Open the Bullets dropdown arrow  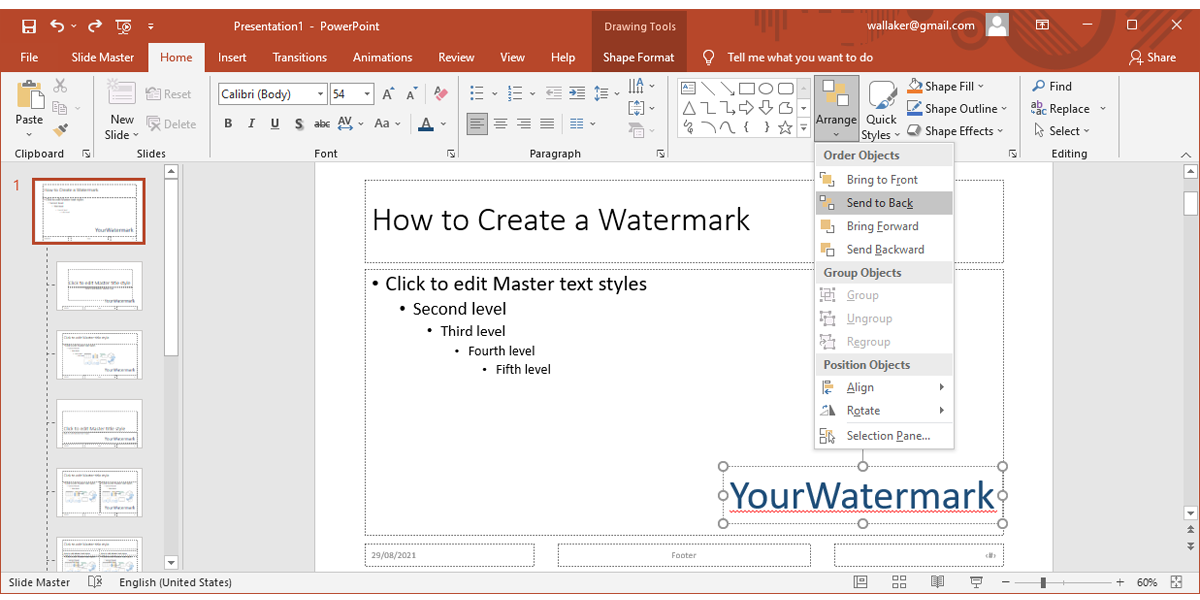coord(495,94)
